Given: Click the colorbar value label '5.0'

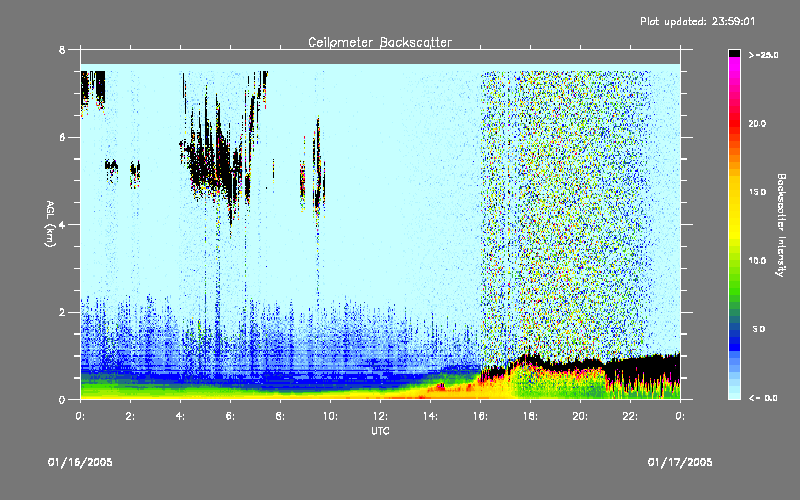Looking at the screenshot, I should [758, 329].
